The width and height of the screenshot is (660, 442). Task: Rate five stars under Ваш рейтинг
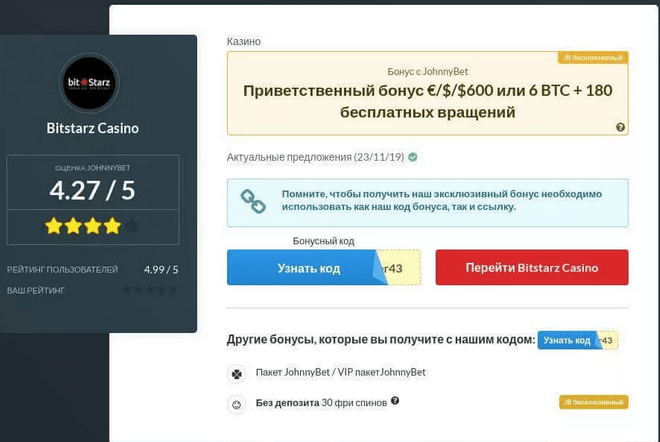tap(172, 290)
